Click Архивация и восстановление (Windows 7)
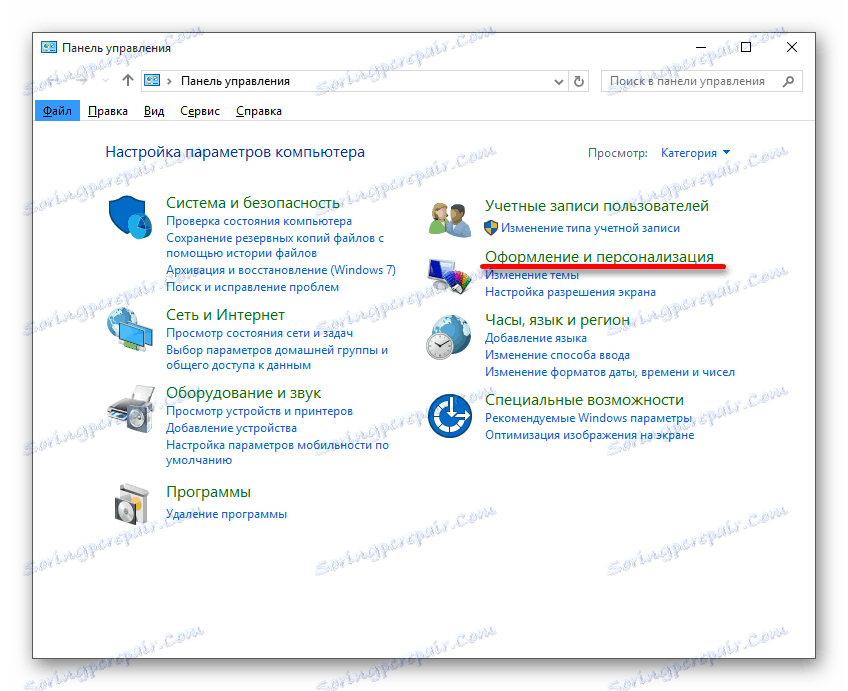Screen dimensions: 848x691 coord(281,269)
